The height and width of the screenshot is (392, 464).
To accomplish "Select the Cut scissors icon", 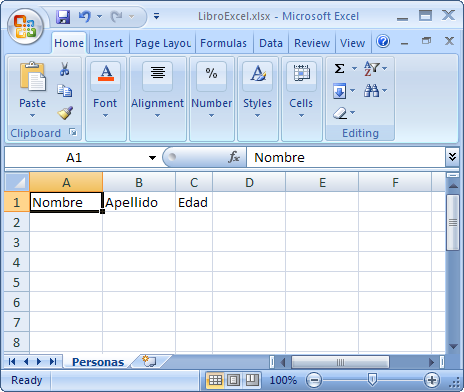I will pyautogui.click(x=65, y=69).
